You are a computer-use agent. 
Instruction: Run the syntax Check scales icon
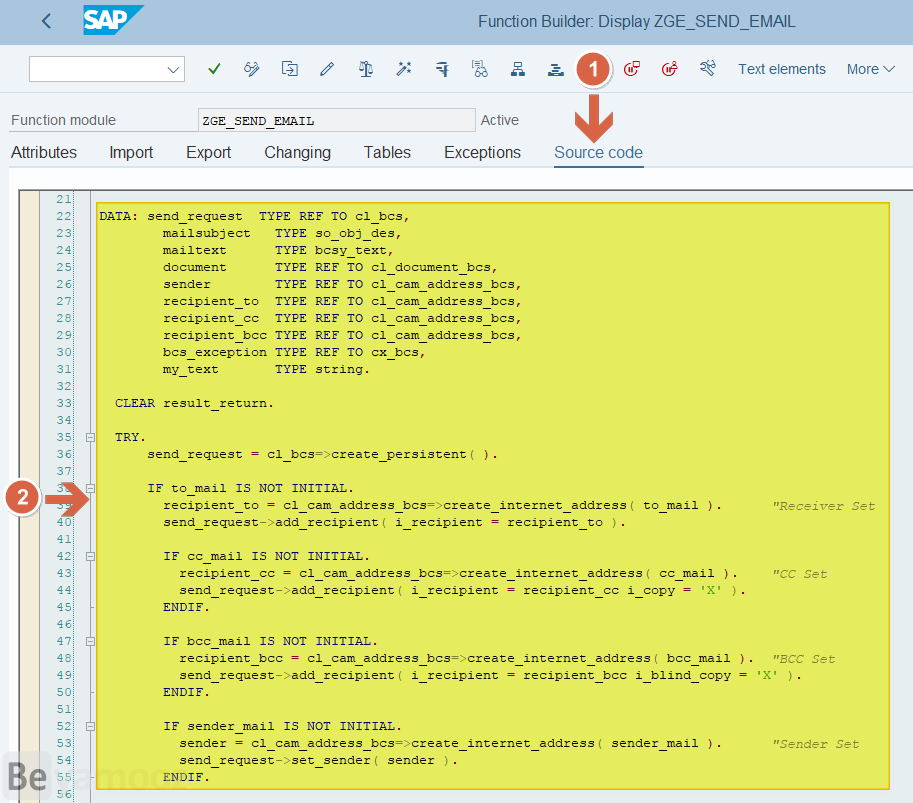point(366,69)
